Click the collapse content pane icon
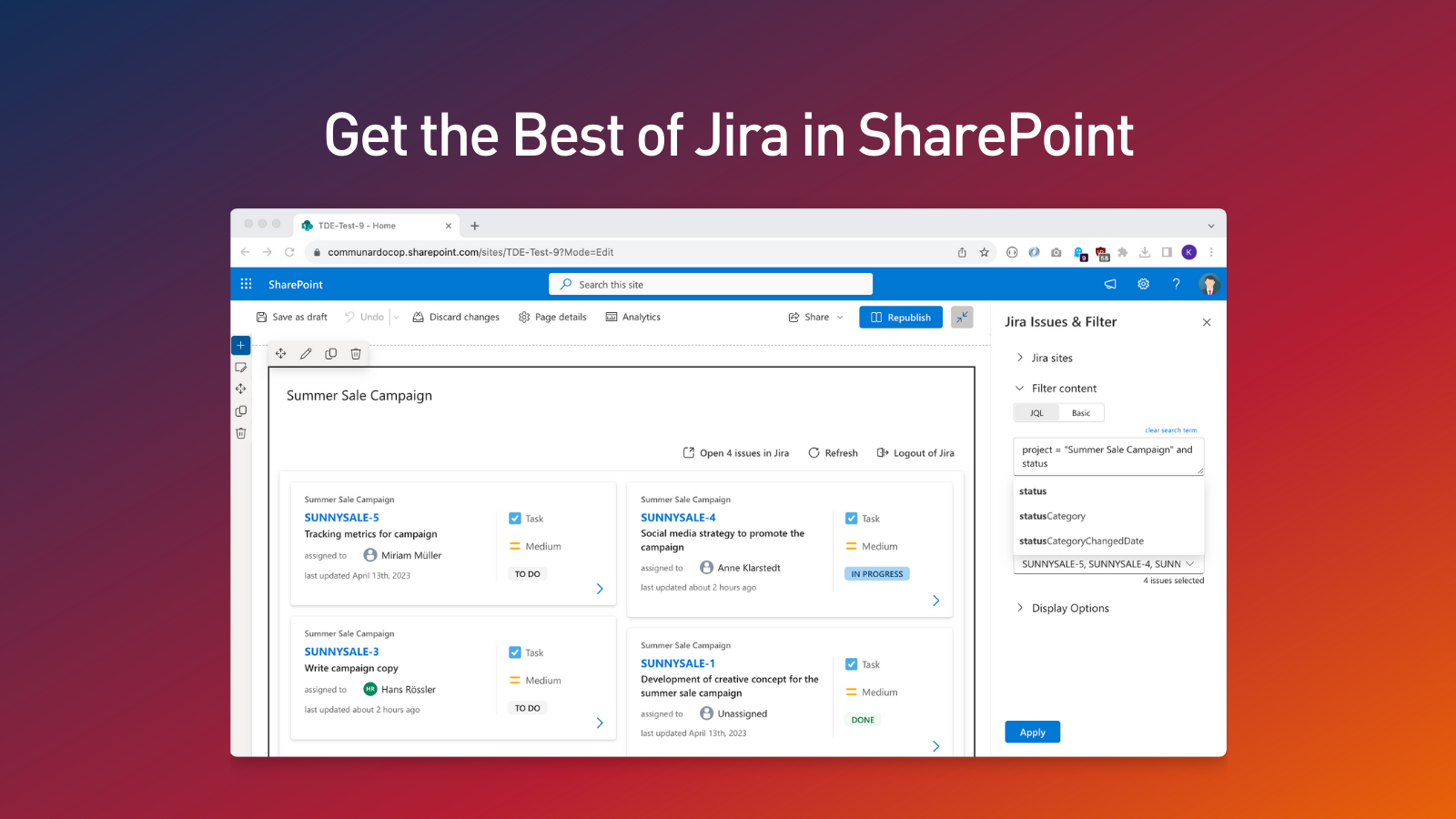The image size is (1456, 819). (962, 317)
